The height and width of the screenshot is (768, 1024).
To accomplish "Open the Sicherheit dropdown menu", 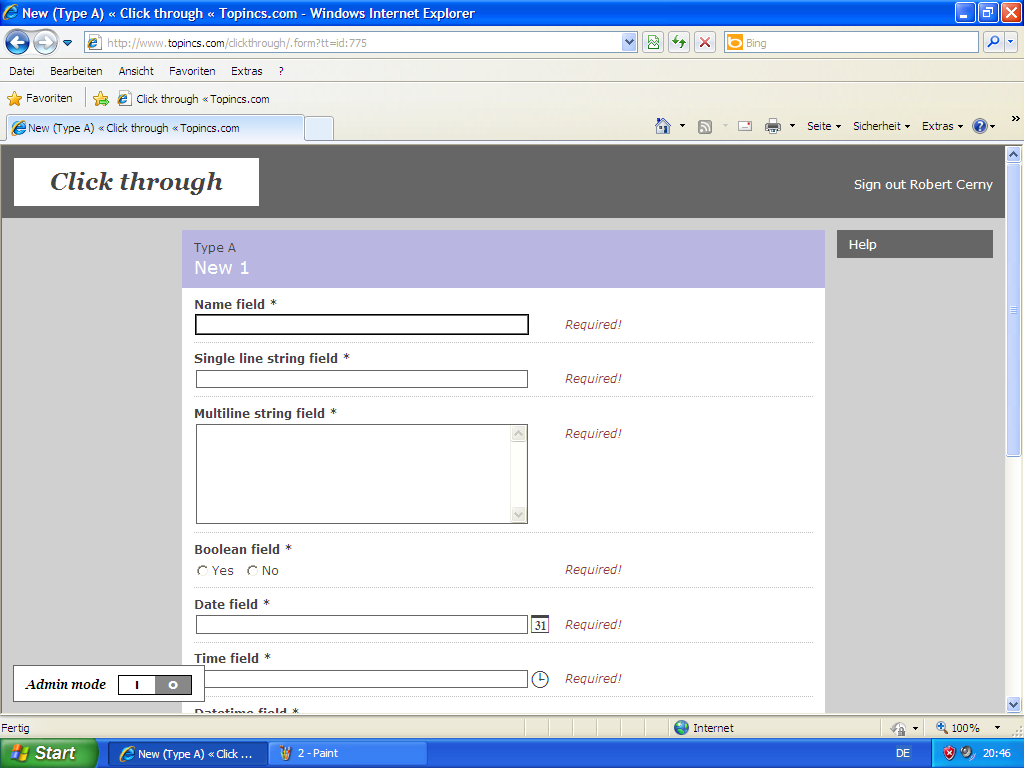I will click(881, 126).
